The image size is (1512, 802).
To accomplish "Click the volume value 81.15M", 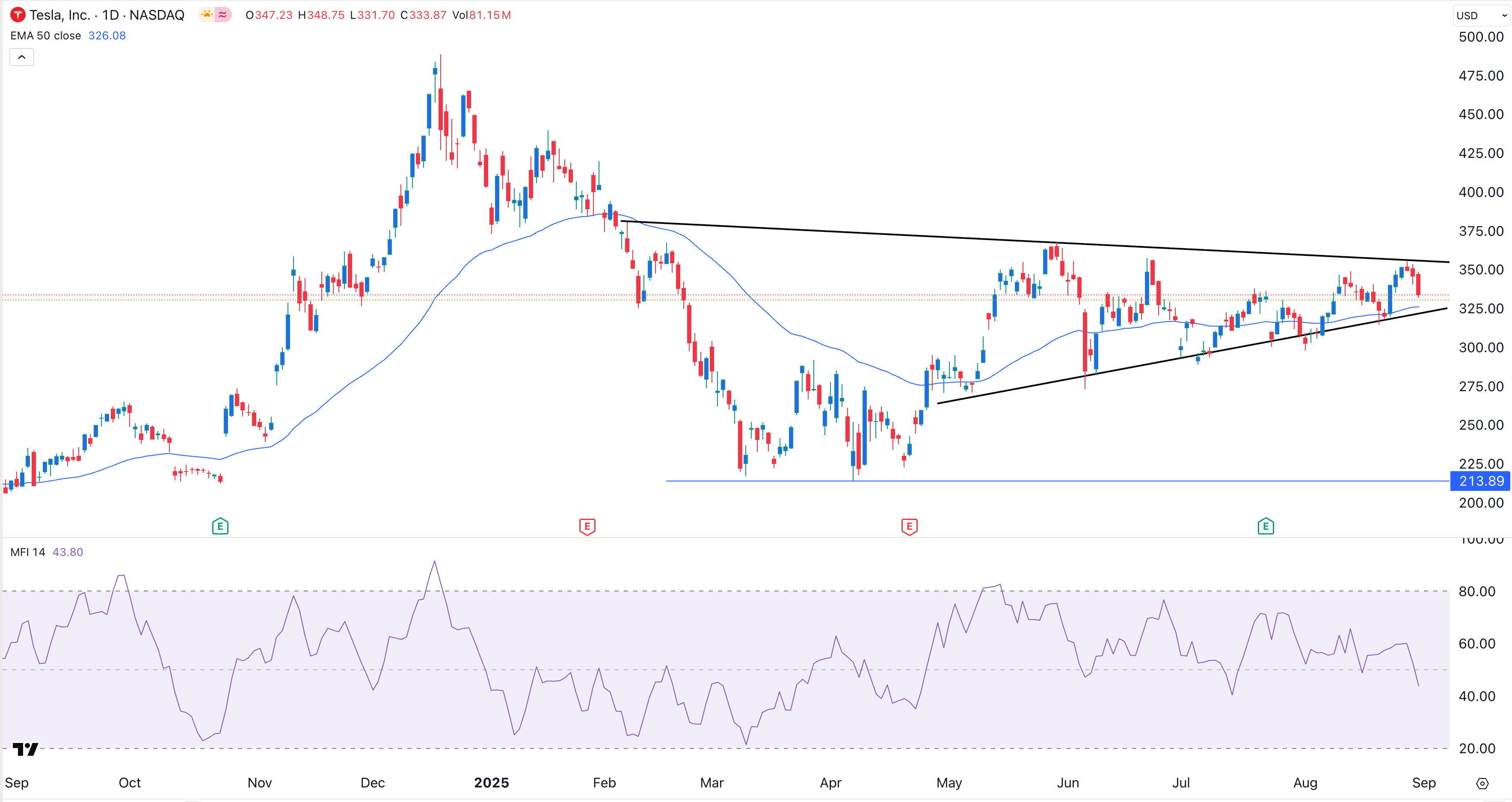I will tap(490, 15).
